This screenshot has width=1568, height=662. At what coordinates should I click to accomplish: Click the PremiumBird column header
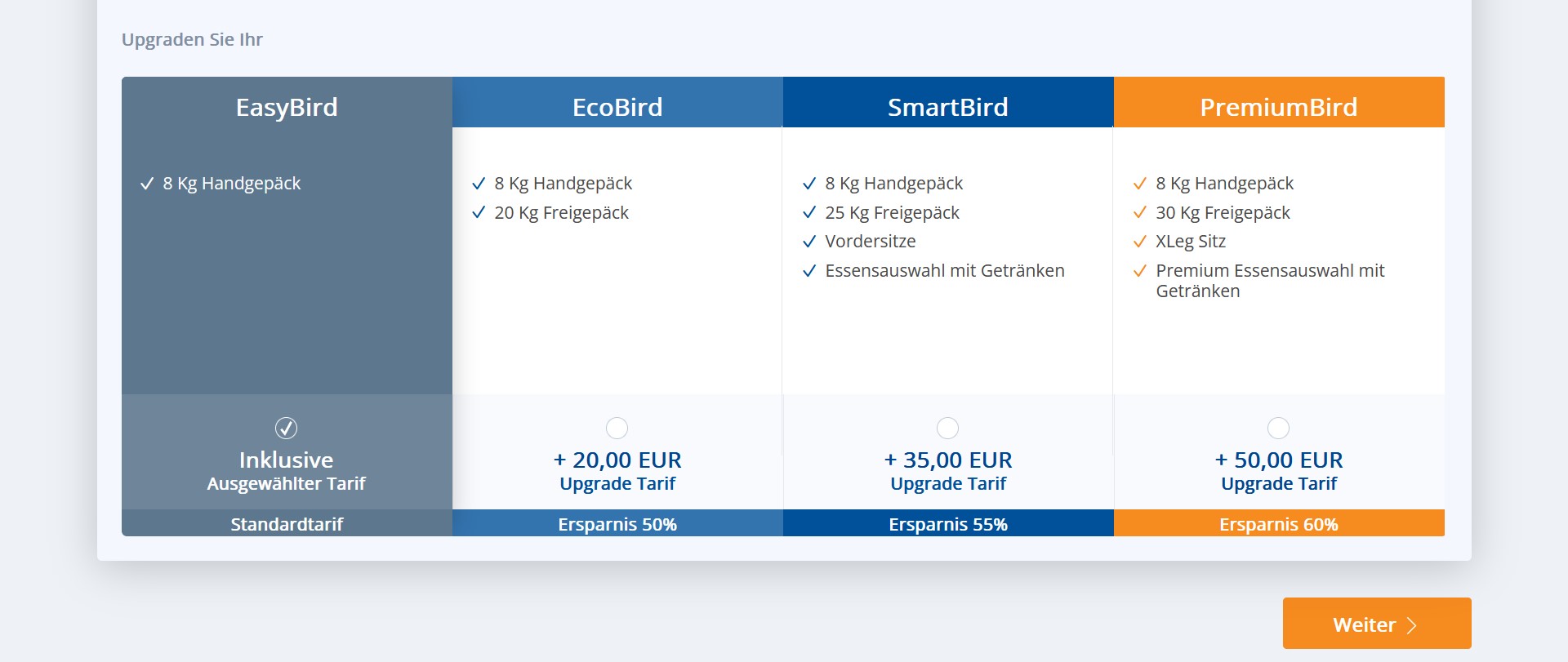[x=1278, y=107]
